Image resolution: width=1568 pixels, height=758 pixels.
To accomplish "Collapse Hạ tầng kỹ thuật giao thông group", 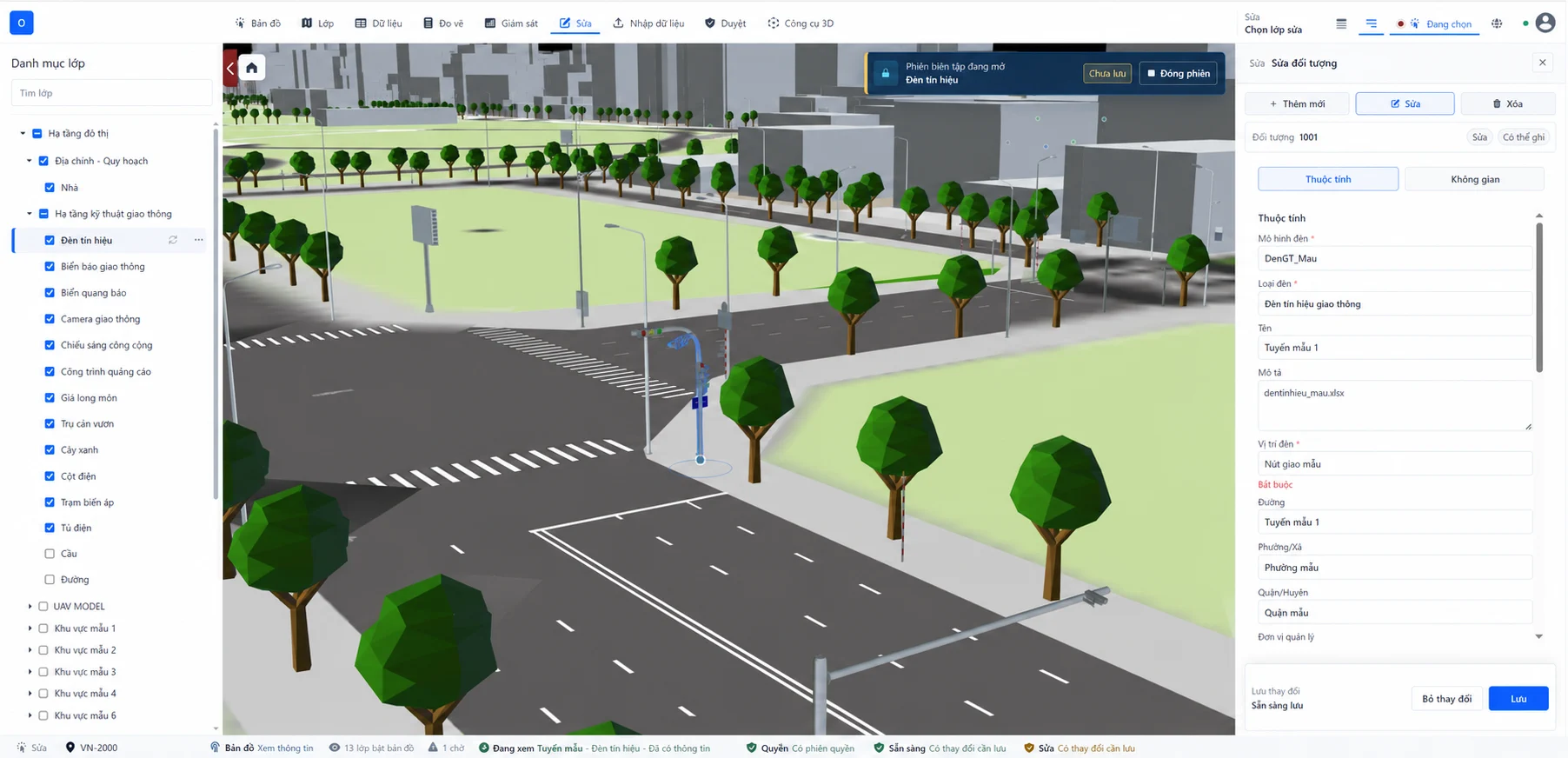I will pos(30,214).
